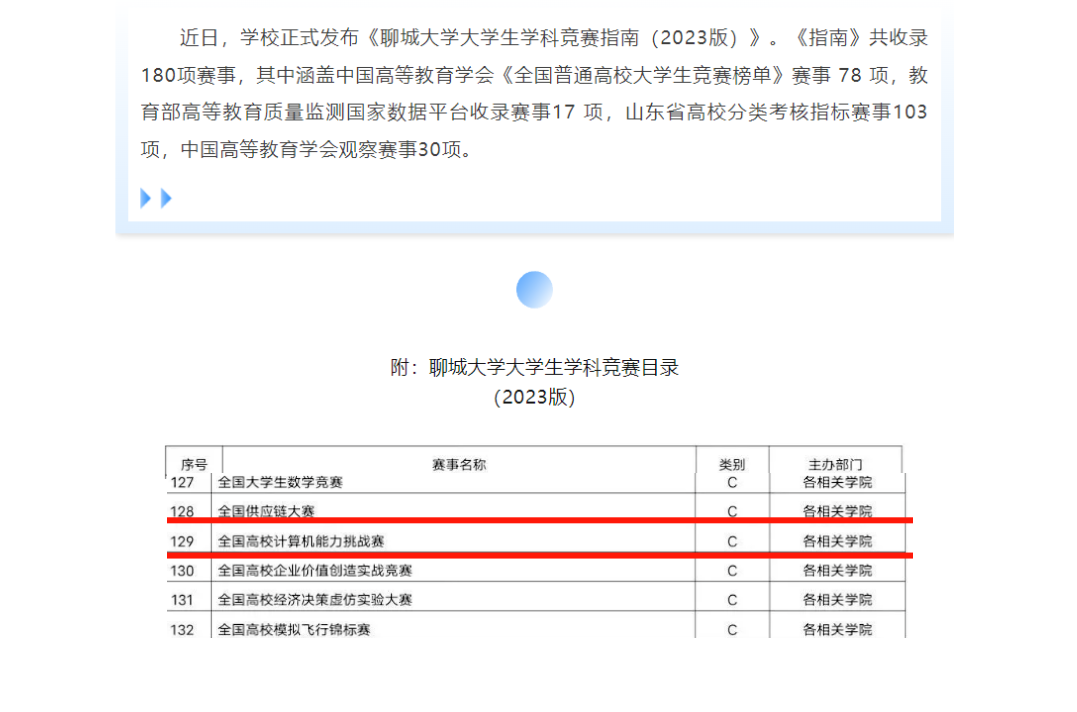1077x712 pixels.
Task: Click the 序号 column header
Action: [x=194, y=465]
